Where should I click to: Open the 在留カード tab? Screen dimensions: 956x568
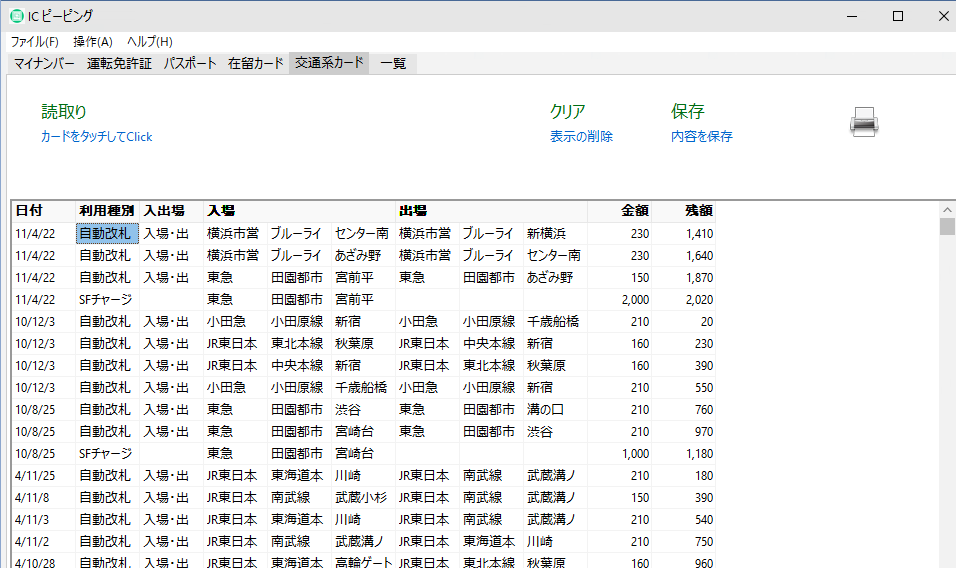click(x=256, y=63)
